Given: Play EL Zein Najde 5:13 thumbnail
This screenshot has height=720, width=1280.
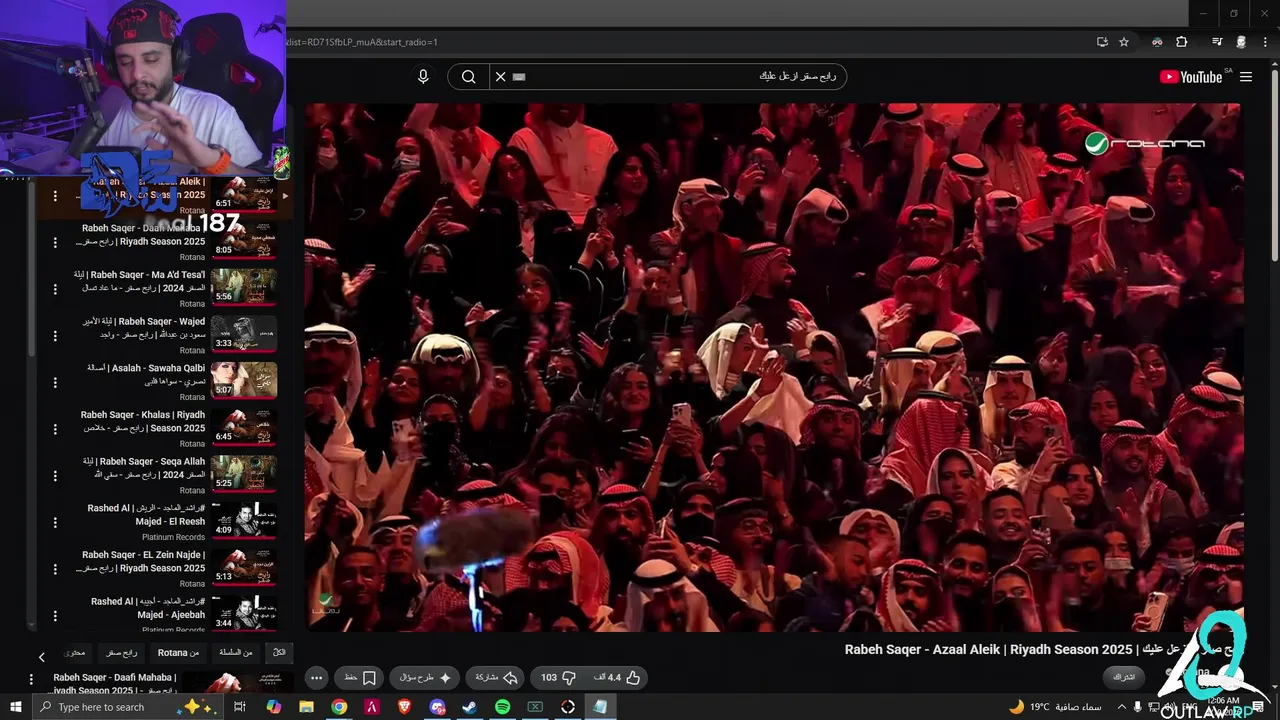Looking at the screenshot, I should pyautogui.click(x=244, y=566).
